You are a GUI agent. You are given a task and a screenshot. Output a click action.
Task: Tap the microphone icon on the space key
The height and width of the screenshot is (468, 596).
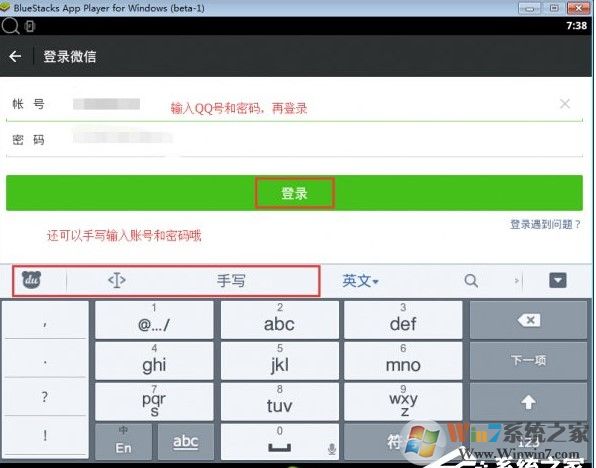[332, 449]
